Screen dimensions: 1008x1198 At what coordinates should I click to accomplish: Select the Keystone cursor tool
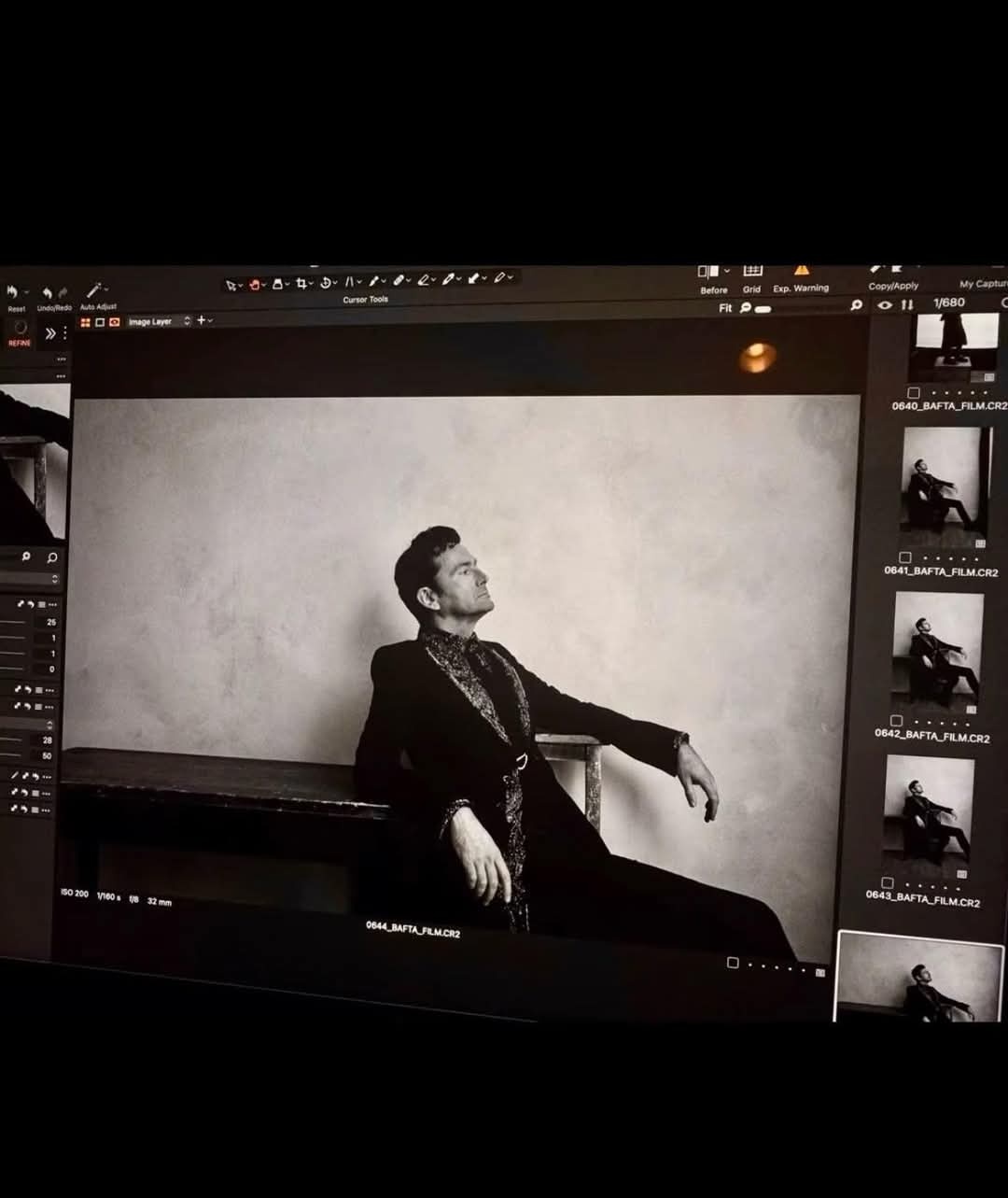(x=349, y=282)
